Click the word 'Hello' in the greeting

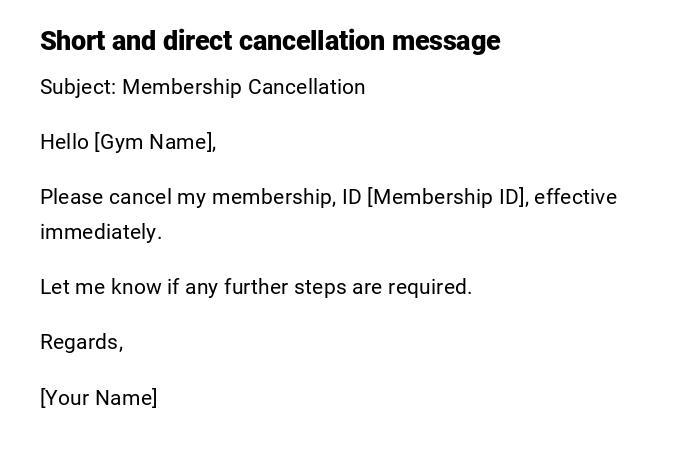coord(64,142)
